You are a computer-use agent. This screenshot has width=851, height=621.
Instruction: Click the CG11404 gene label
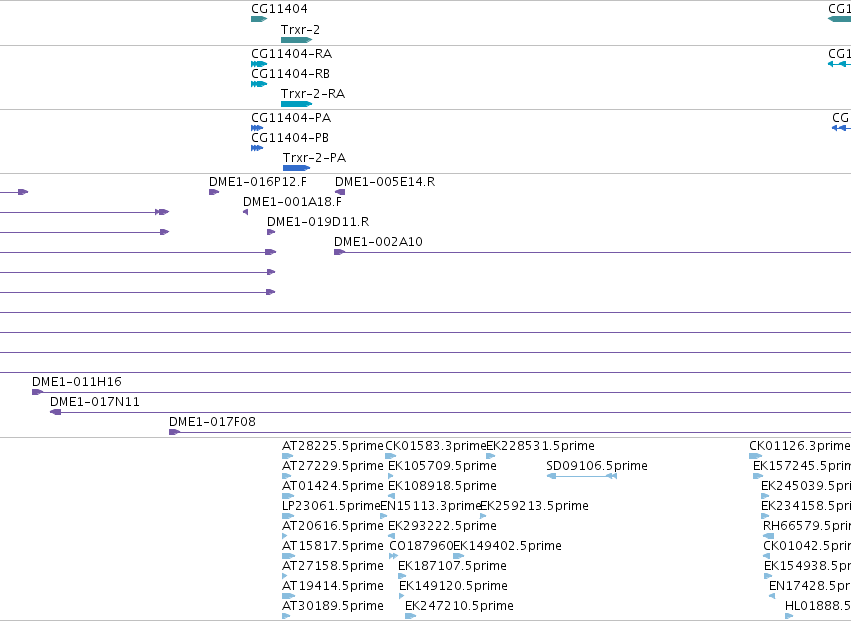click(x=279, y=9)
